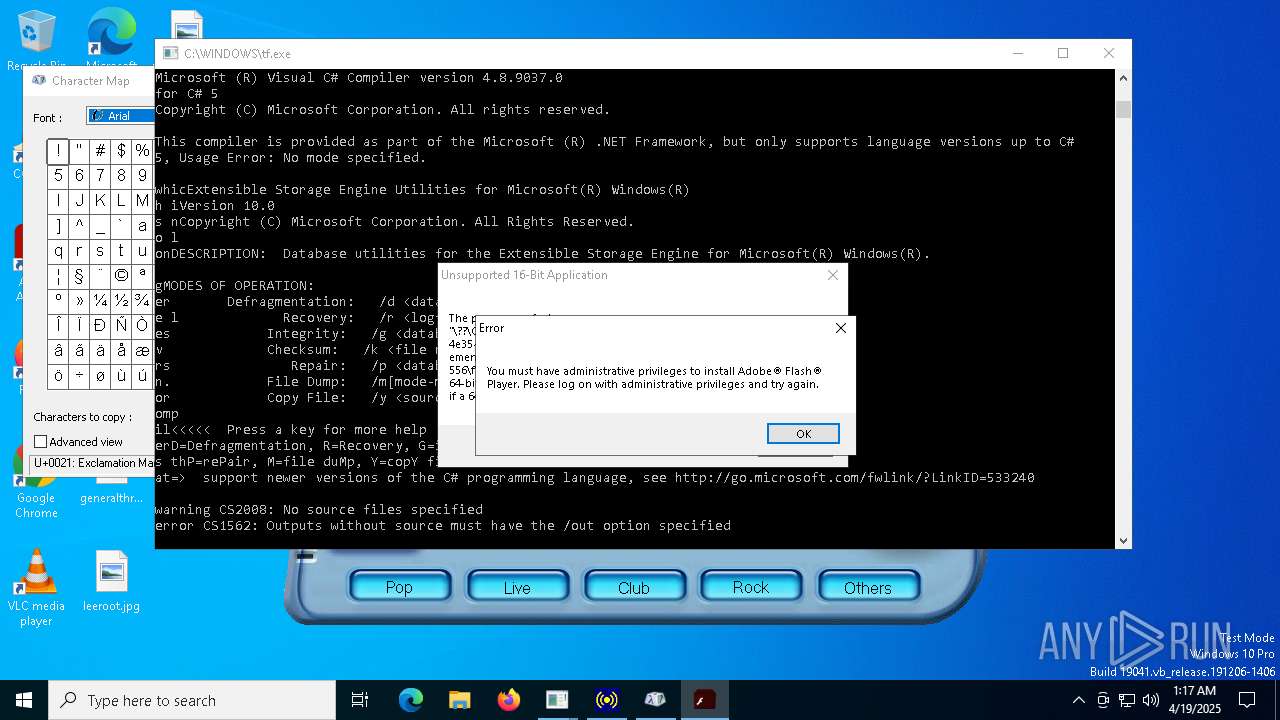This screenshot has height=720, width=1280.
Task: Launch Firefox from the taskbar
Action: tap(509, 700)
